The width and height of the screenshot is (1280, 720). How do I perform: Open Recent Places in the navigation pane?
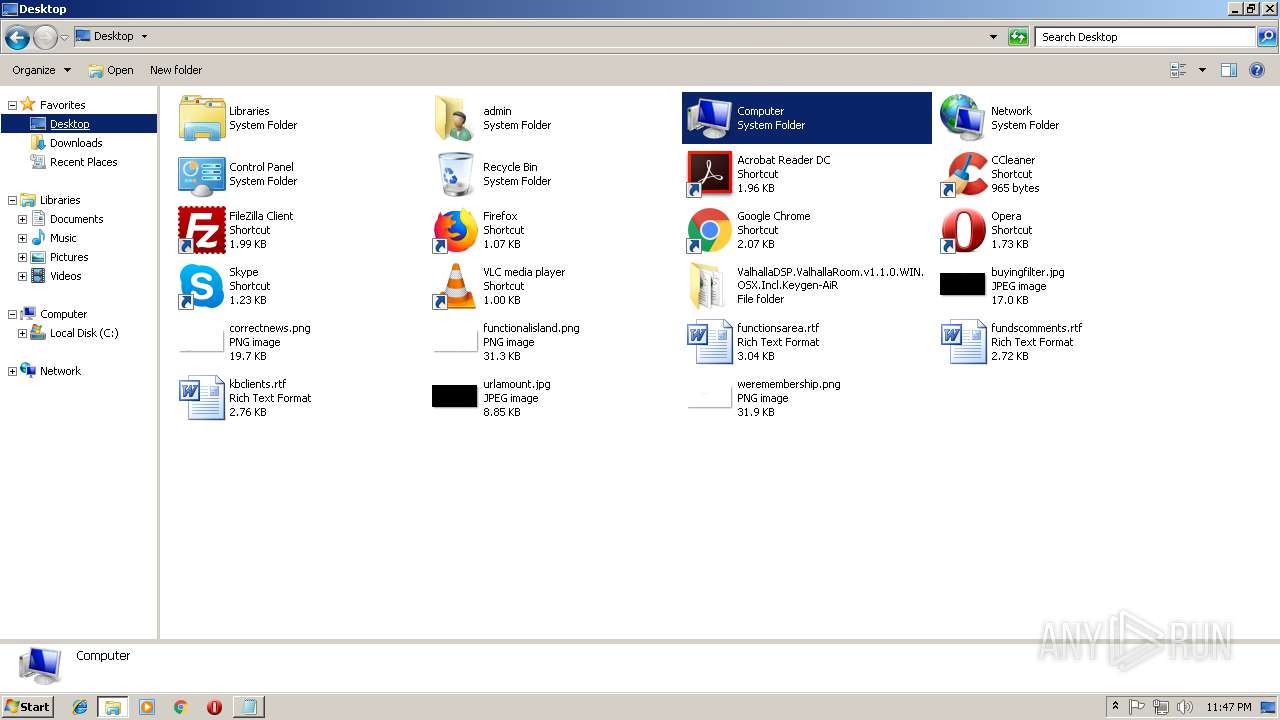pos(83,162)
